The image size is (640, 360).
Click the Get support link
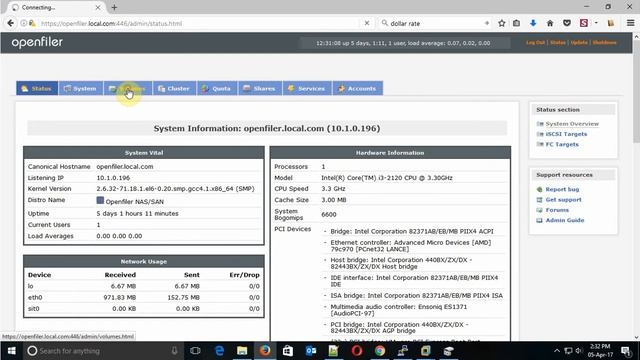[x=563, y=200]
